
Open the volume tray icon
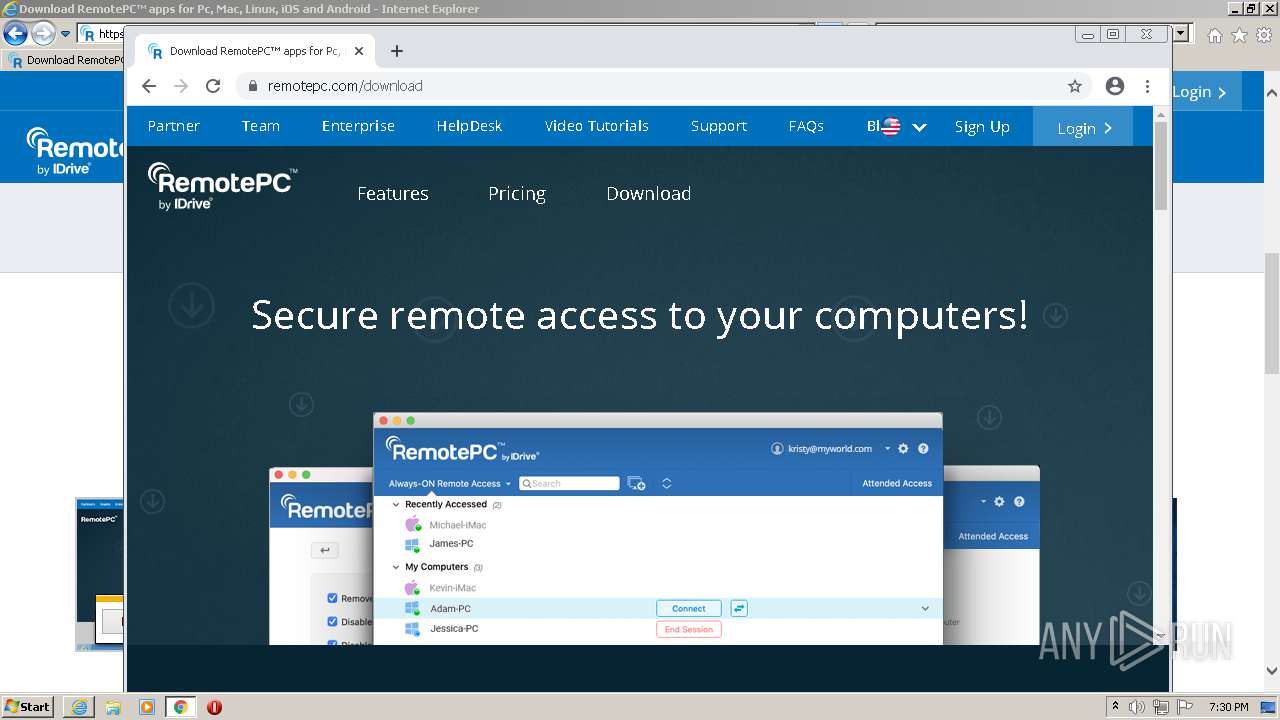pyautogui.click(x=1138, y=707)
